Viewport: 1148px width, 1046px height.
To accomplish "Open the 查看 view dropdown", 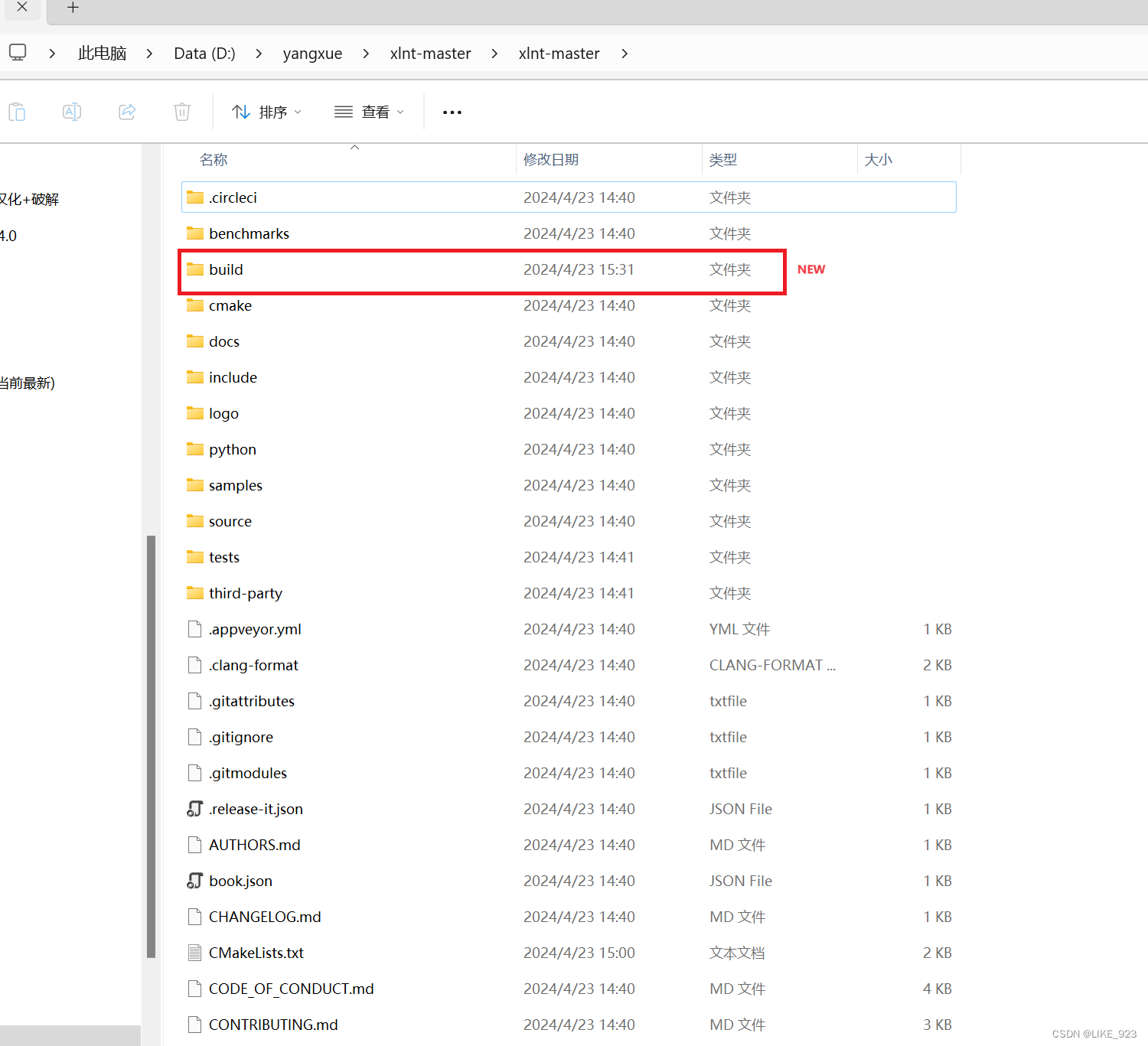I will 369,112.
